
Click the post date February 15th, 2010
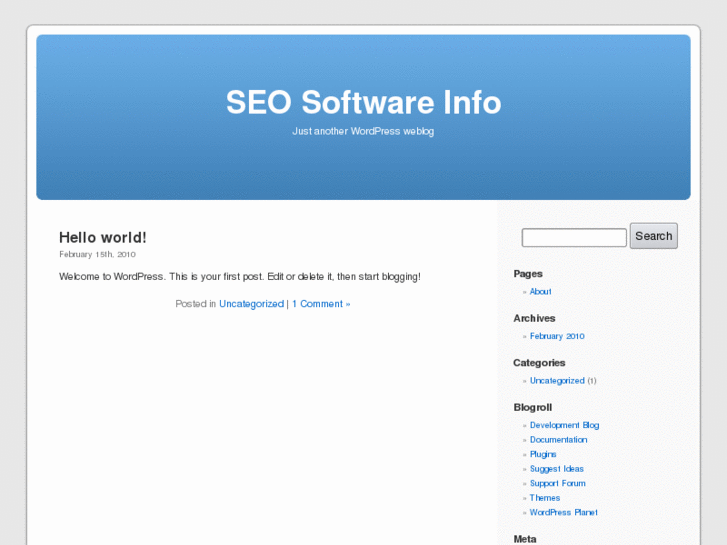coord(97,255)
